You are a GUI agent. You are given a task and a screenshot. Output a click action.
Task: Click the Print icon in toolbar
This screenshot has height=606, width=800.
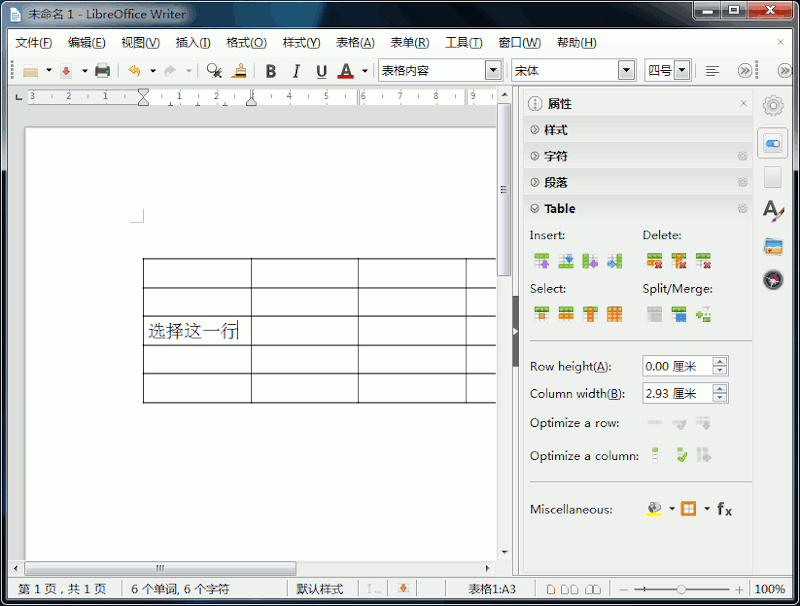pyautogui.click(x=102, y=71)
